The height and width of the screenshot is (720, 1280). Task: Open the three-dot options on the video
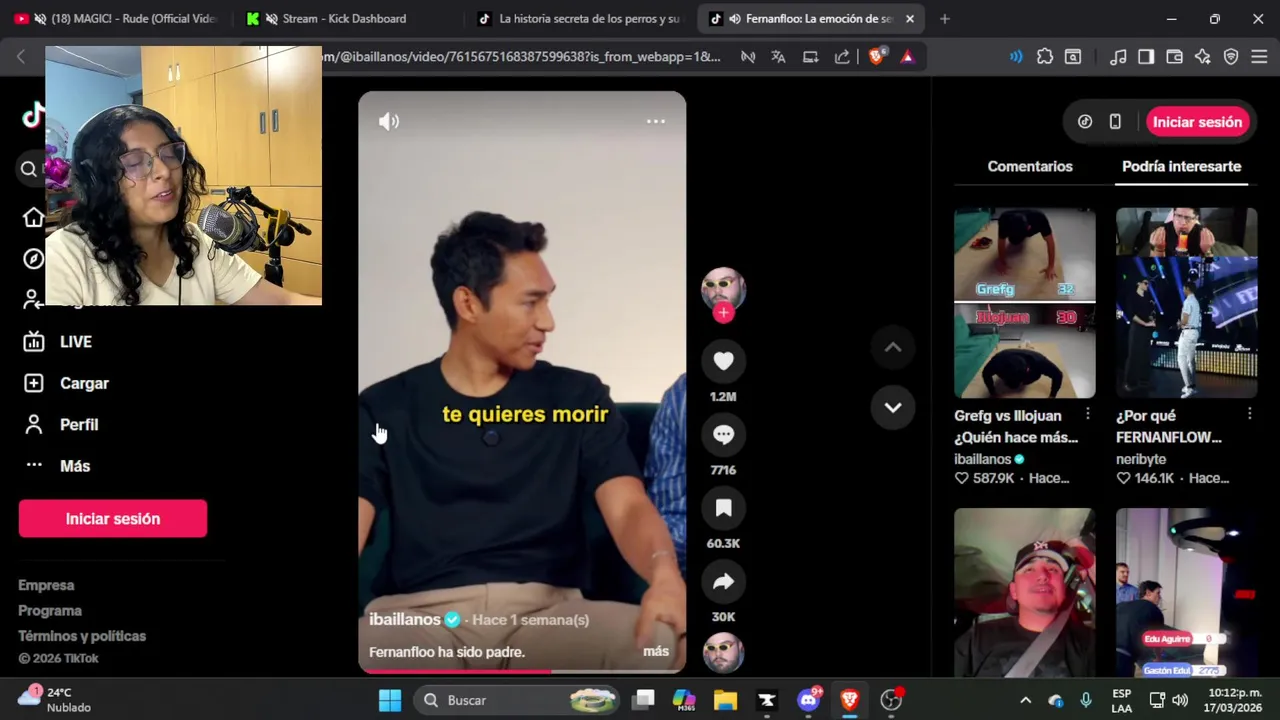coord(656,121)
